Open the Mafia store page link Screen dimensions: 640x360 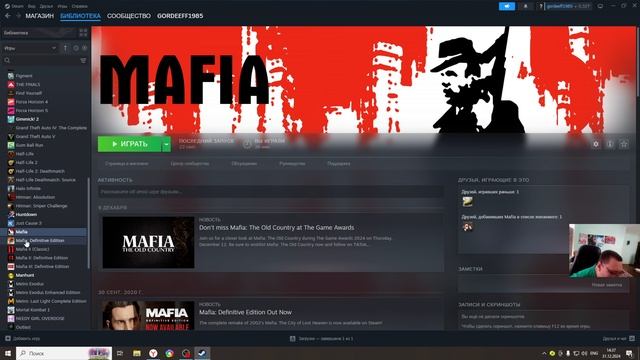[x=127, y=164]
